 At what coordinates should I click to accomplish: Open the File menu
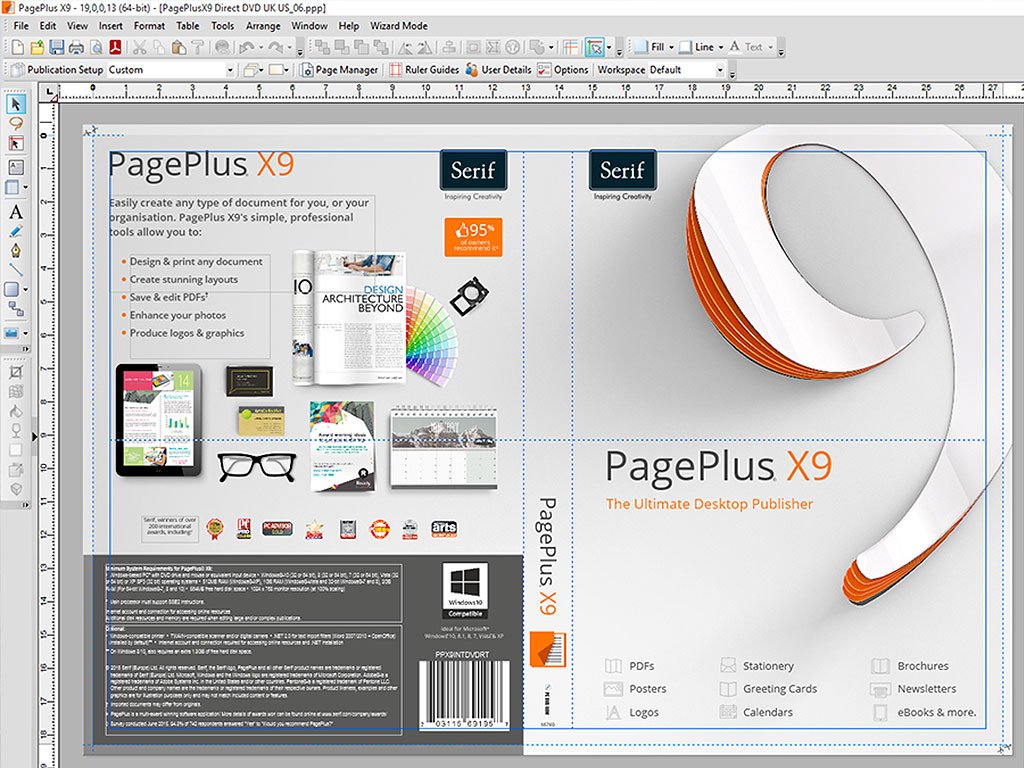[x=21, y=25]
